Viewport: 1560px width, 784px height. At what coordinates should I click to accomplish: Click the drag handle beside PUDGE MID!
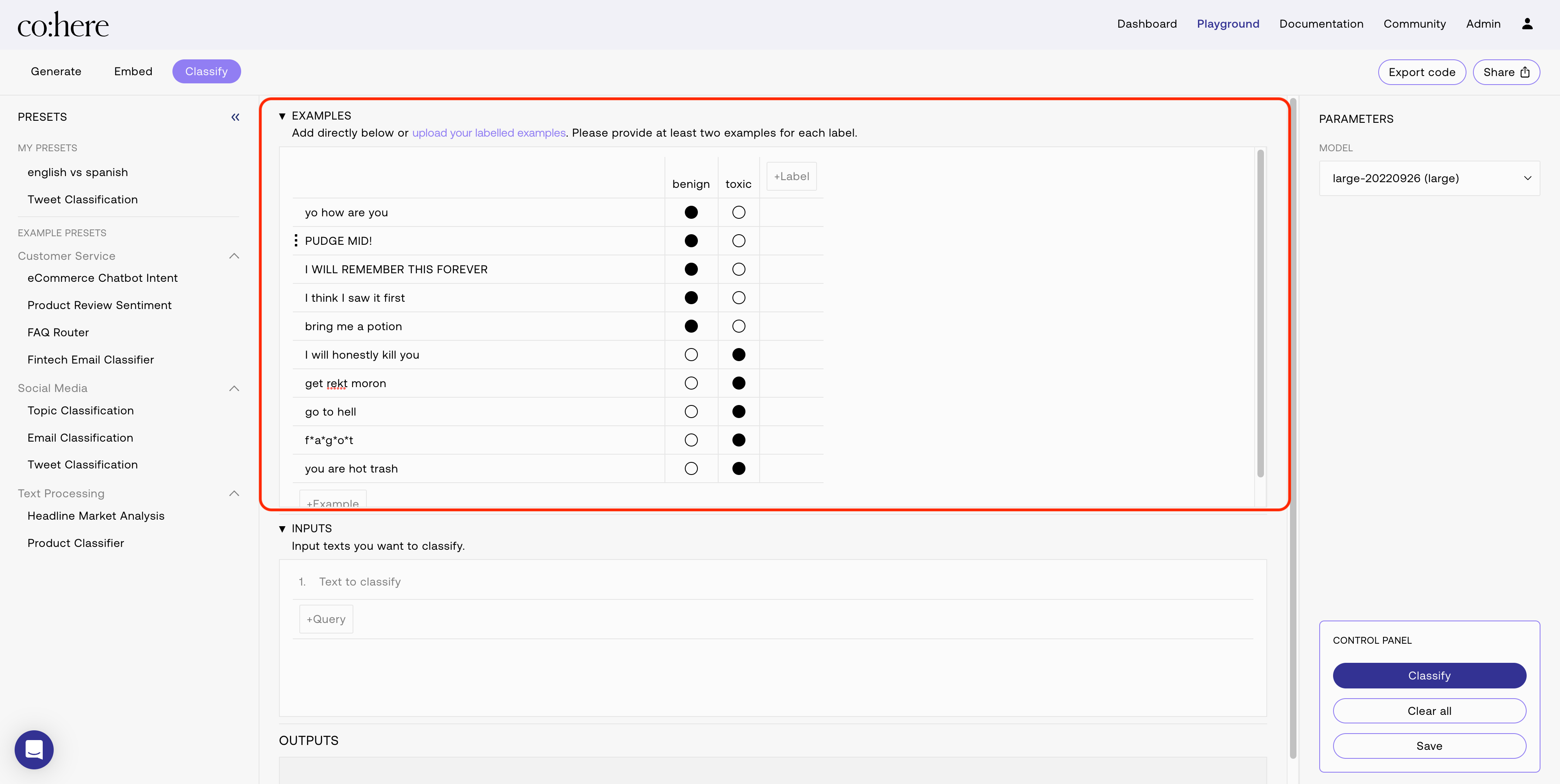[x=296, y=241]
